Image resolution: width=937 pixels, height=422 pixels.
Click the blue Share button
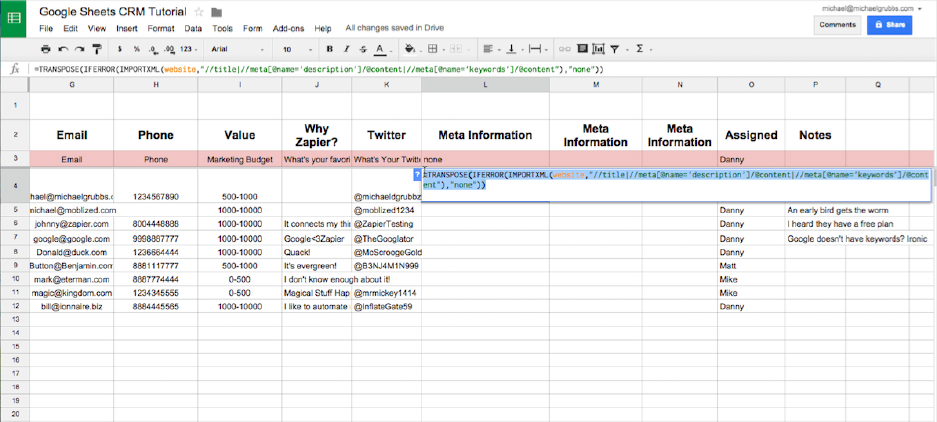tap(890, 25)
